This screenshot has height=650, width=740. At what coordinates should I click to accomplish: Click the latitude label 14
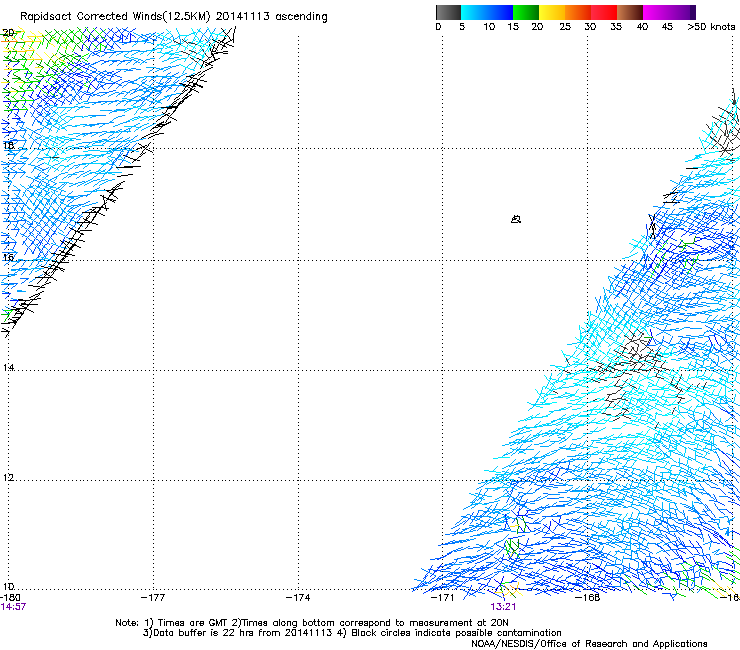[x=8, y=368]
